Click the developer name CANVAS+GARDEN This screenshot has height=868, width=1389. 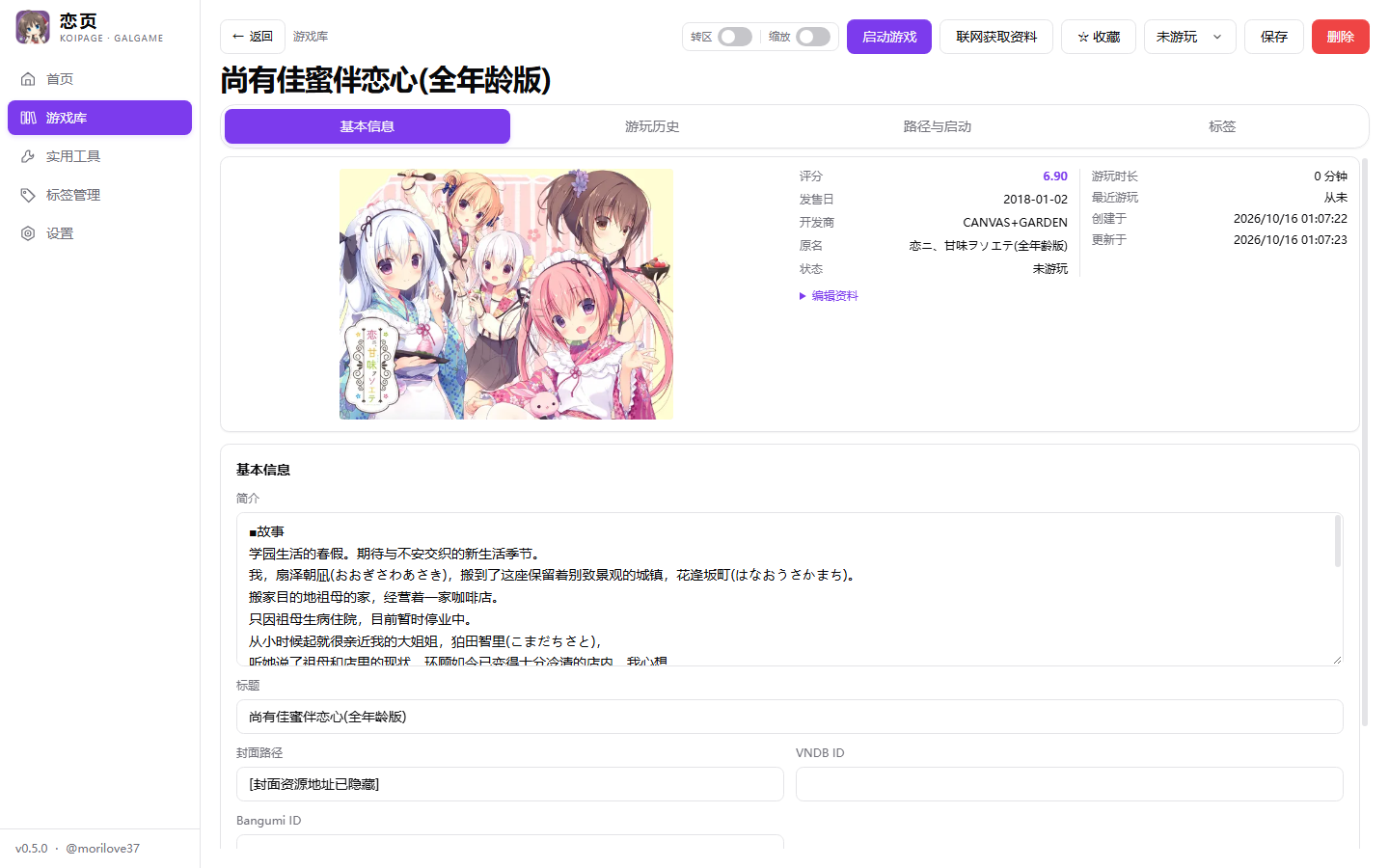pyautogui.click(x=1015, y=223)
